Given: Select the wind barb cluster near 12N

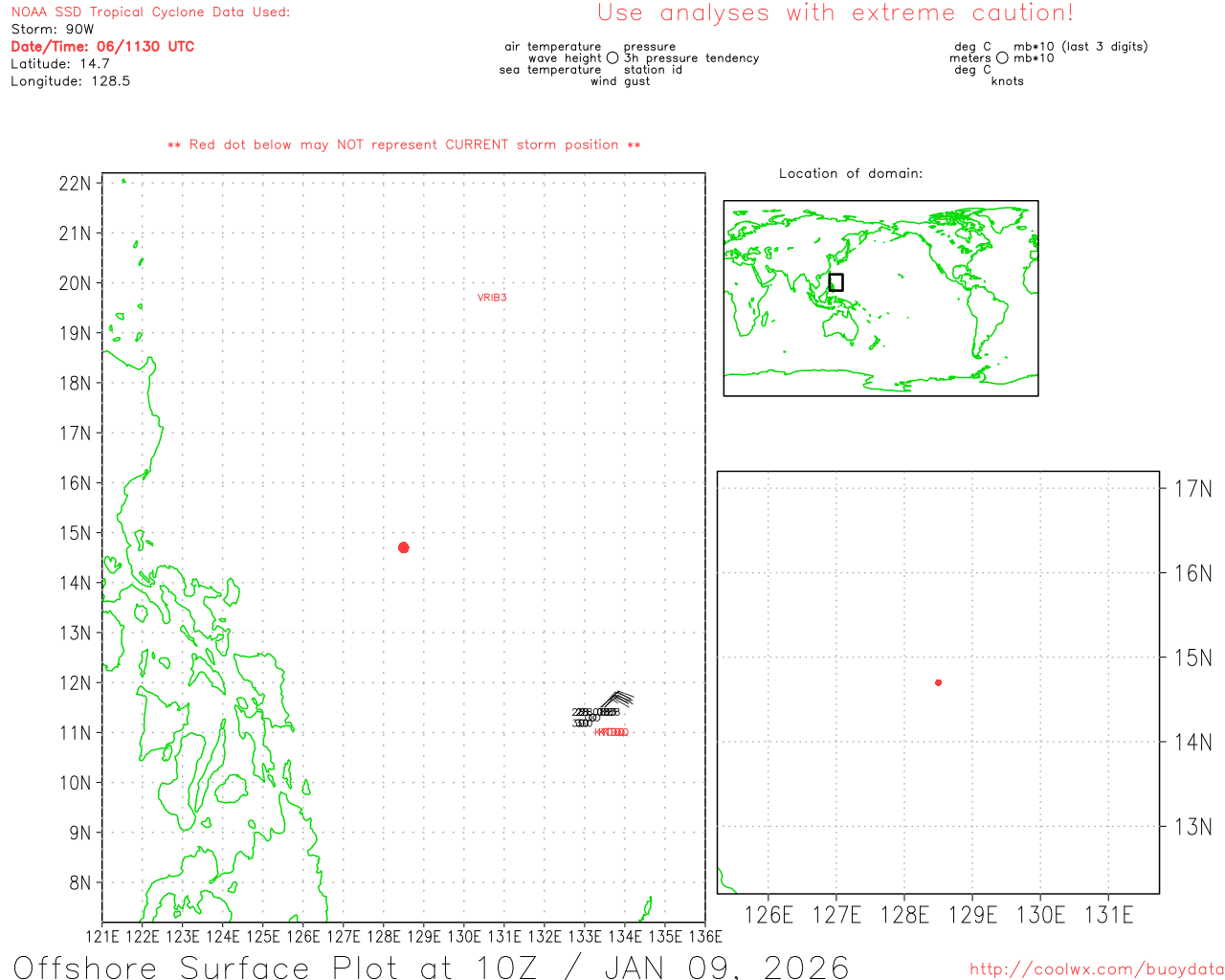Looking at the screenshot, I should tap(617, 699).
